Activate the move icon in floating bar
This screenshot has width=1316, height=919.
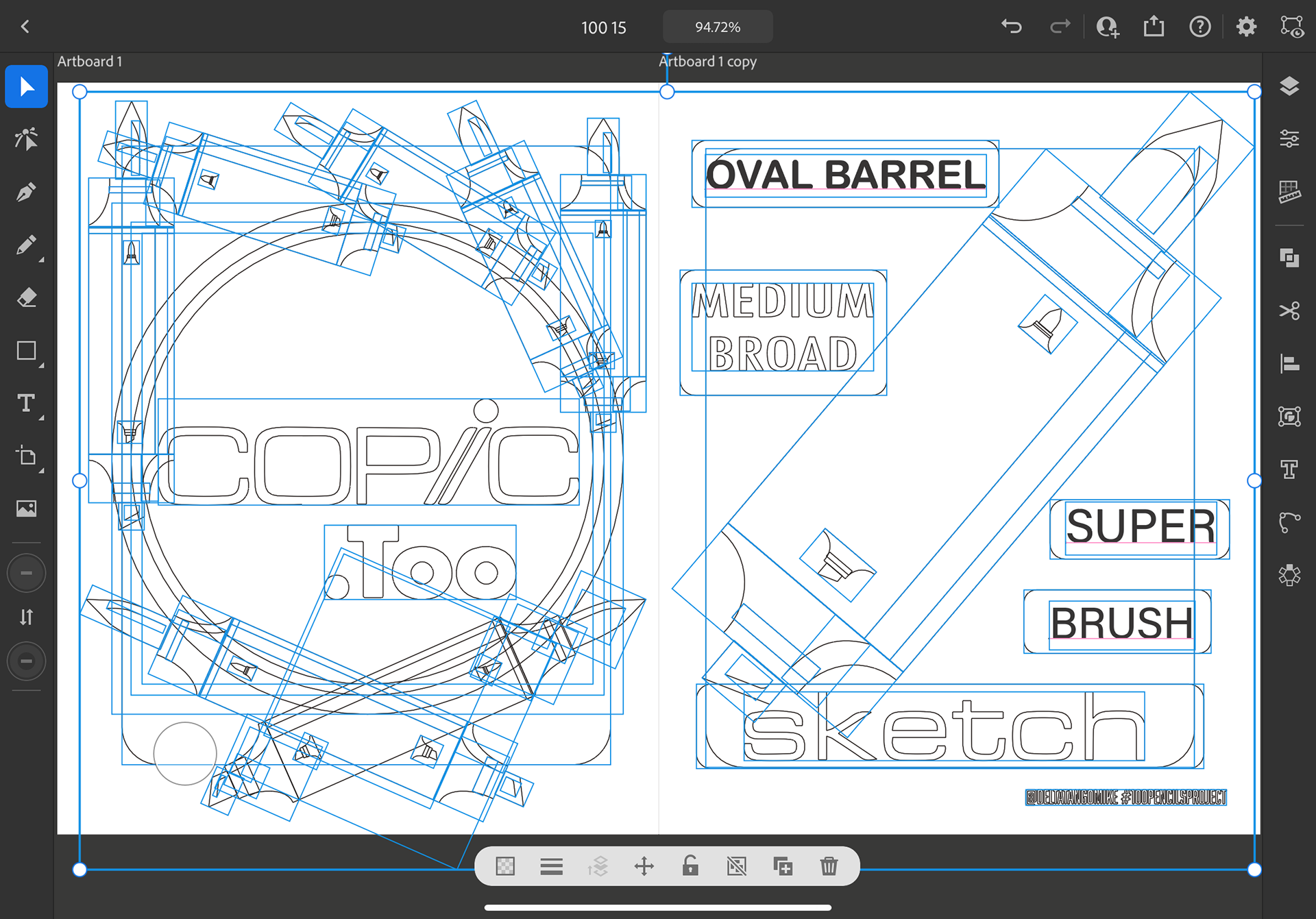(644, 866)
